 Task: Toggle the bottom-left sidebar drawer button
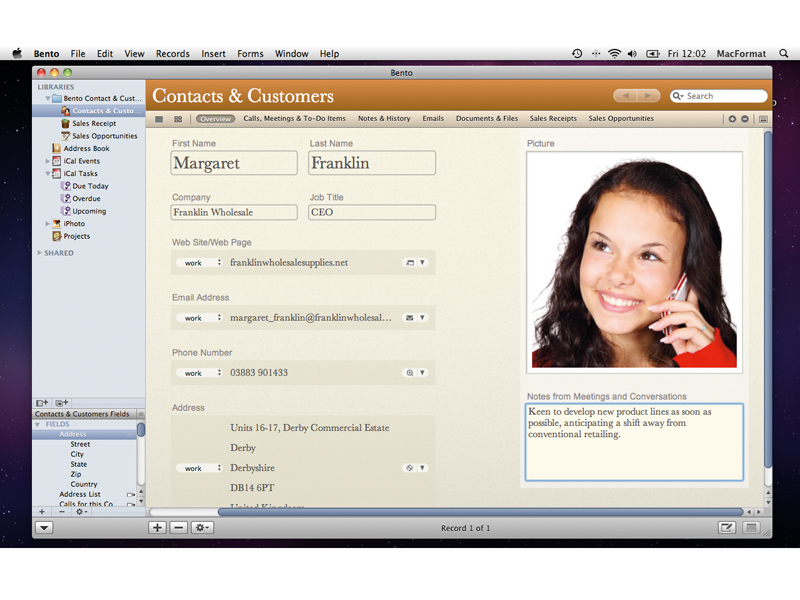[44, 528]
